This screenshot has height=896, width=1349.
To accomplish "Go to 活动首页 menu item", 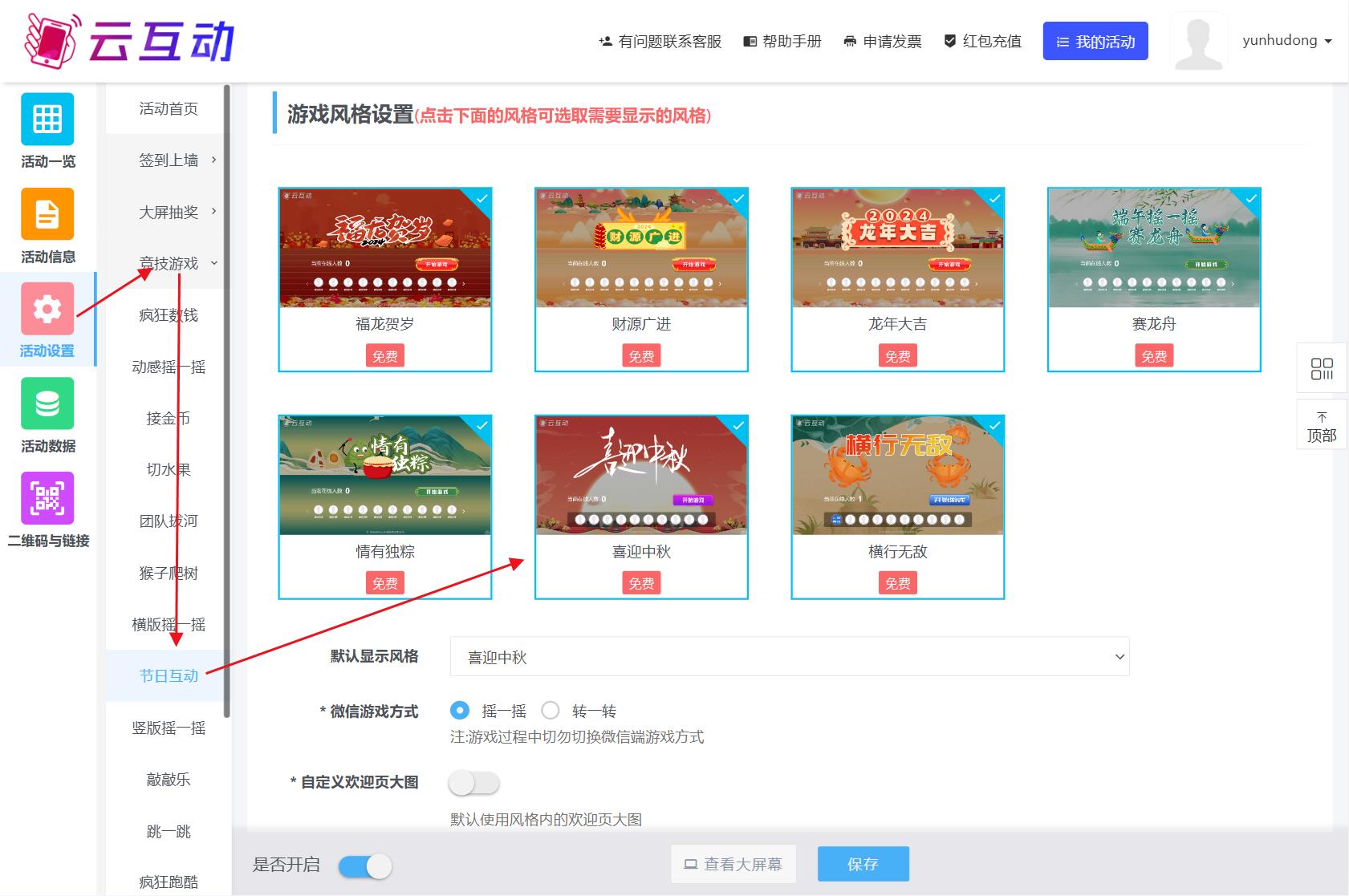I will tap(169, 108).
